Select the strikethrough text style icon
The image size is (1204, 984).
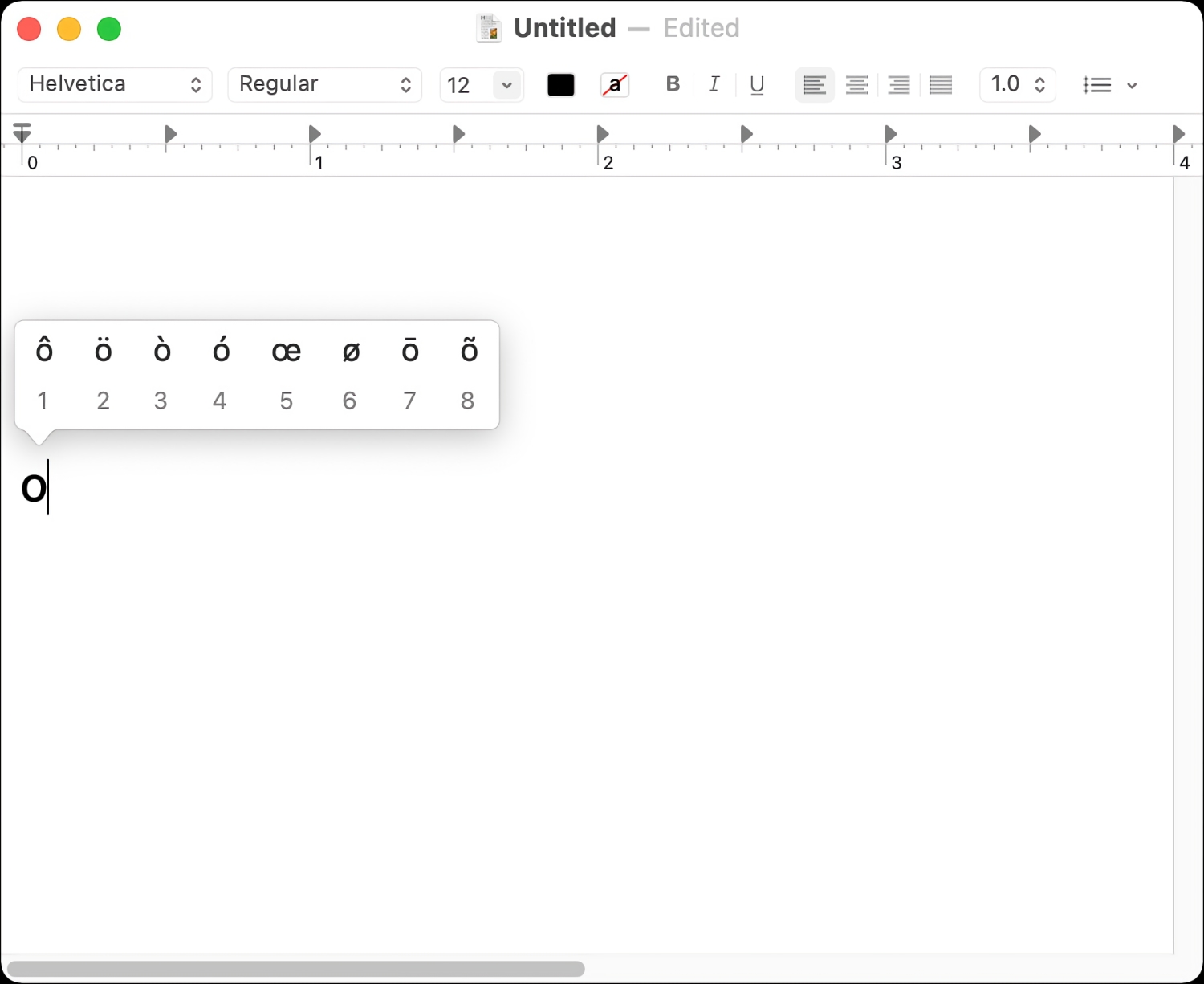614,84
